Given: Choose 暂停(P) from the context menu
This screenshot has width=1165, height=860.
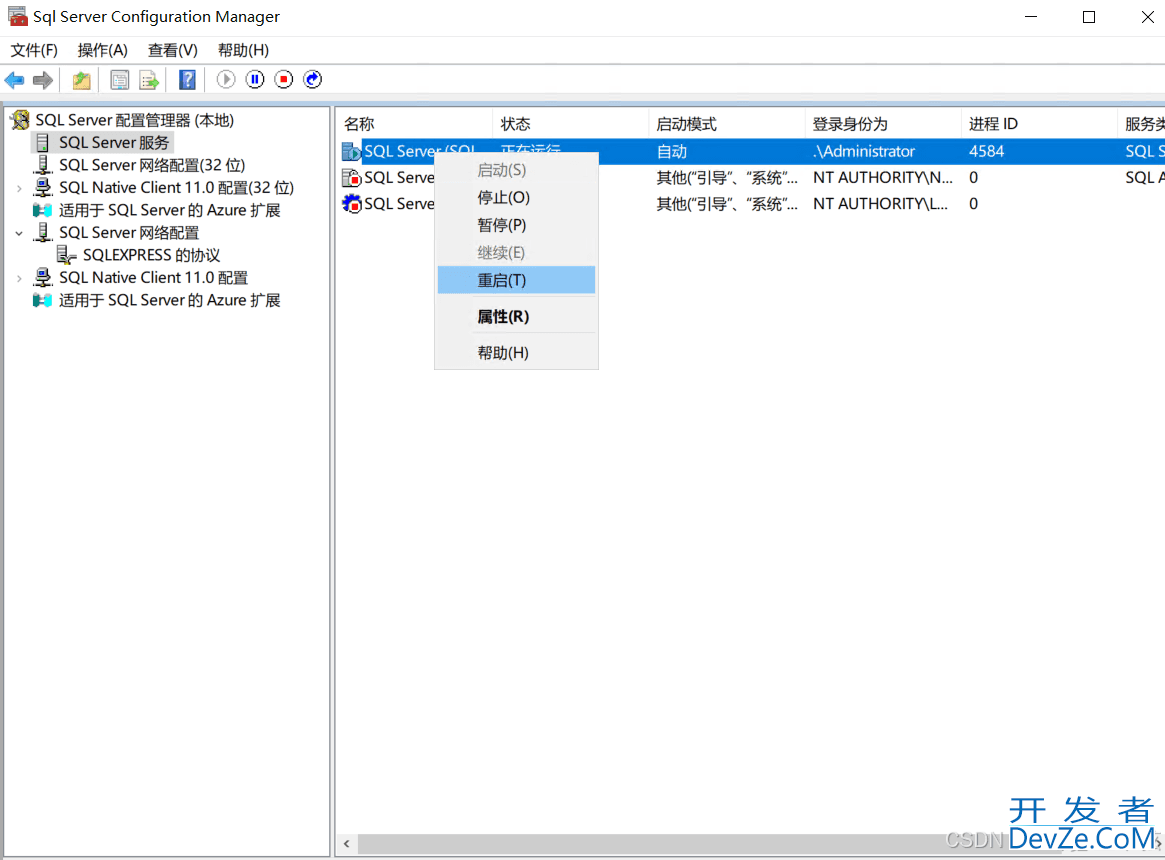Looking at the screenshot, I should [x=516, y=225].
